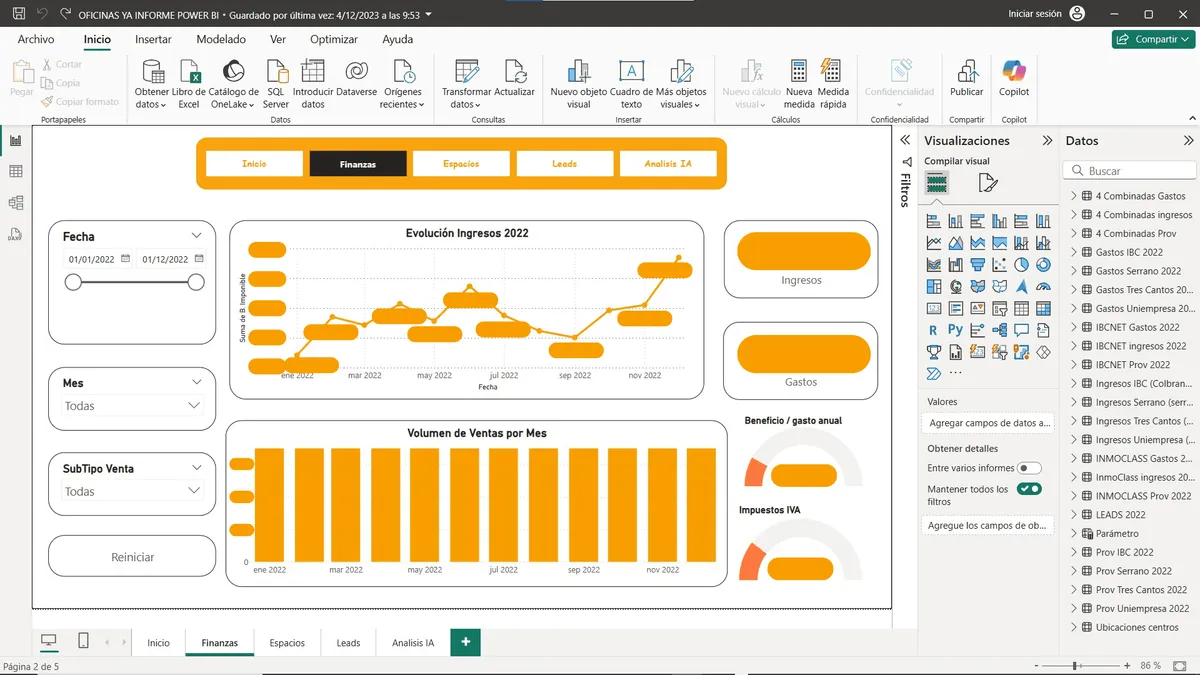Switch to the report view in left sidebar
1200x675 pixels.
tap(16, 141)
